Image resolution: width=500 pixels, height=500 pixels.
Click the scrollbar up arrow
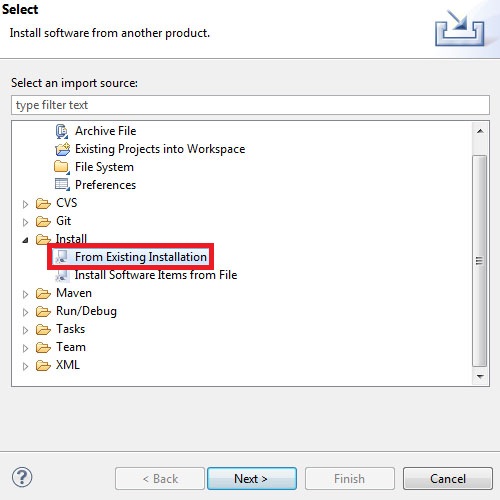click(480, 131)
